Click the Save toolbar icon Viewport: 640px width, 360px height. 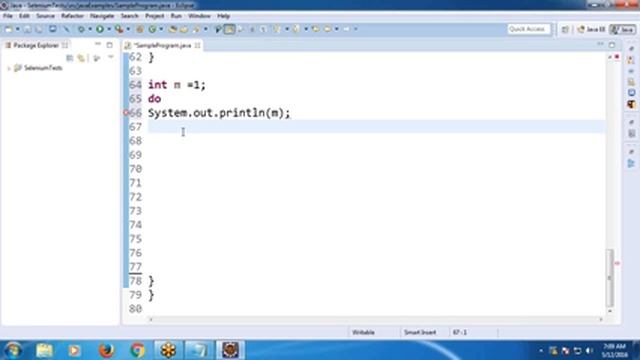pos(27,29)
